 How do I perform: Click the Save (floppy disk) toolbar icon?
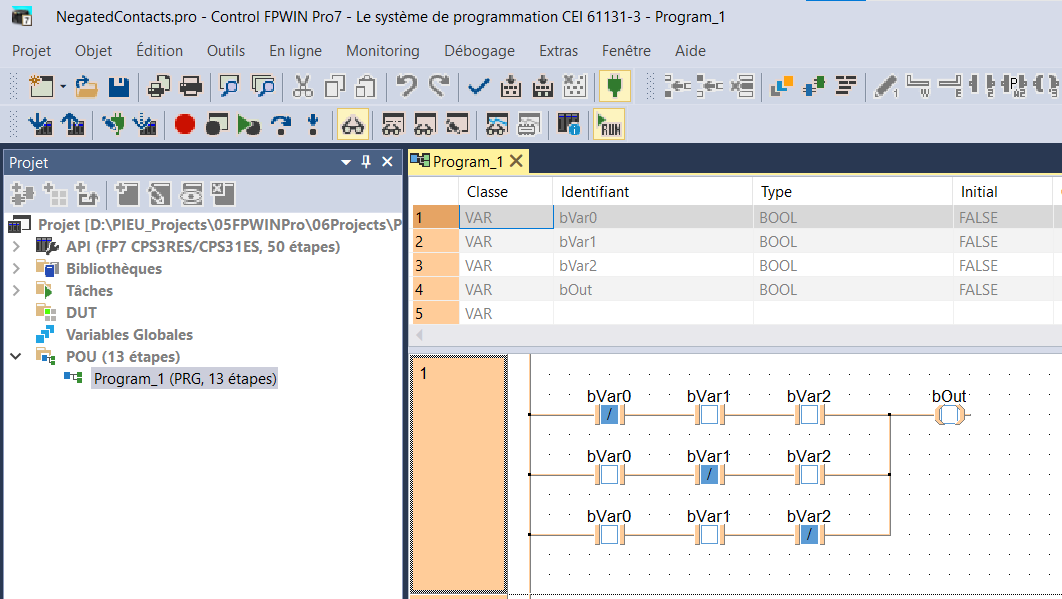tap(118, 87)
